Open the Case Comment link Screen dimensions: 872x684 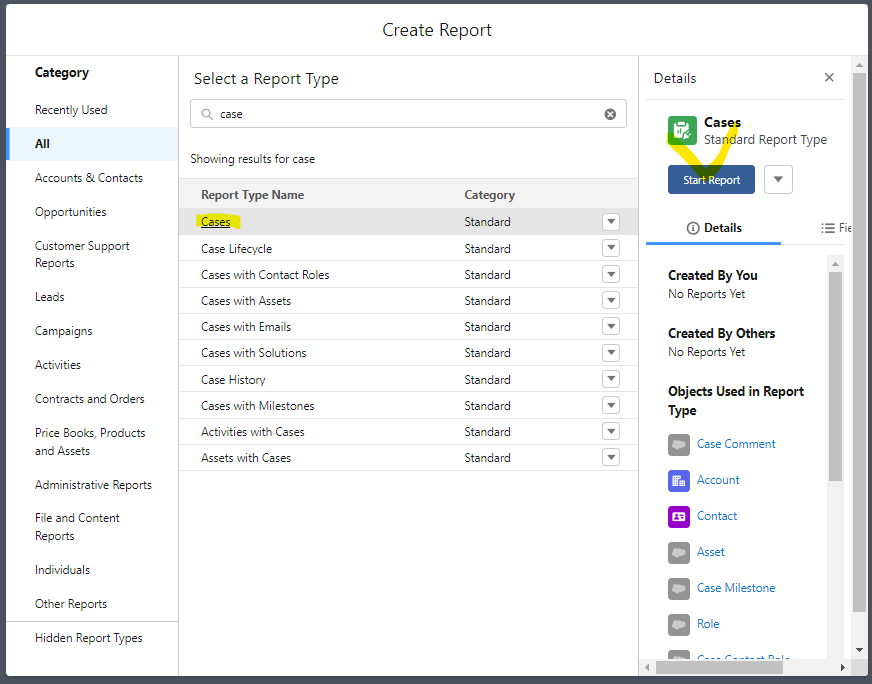(736, 444)
